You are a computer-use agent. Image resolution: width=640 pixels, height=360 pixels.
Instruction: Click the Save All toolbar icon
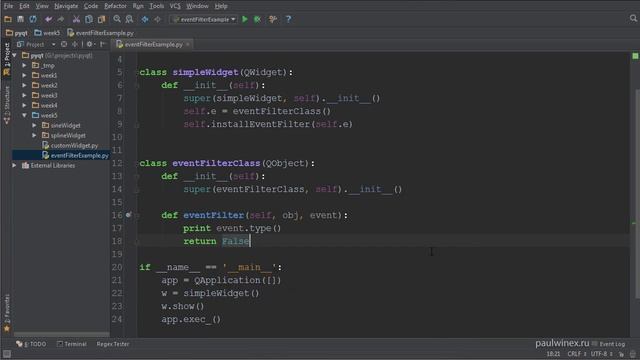tap(20, 19)
